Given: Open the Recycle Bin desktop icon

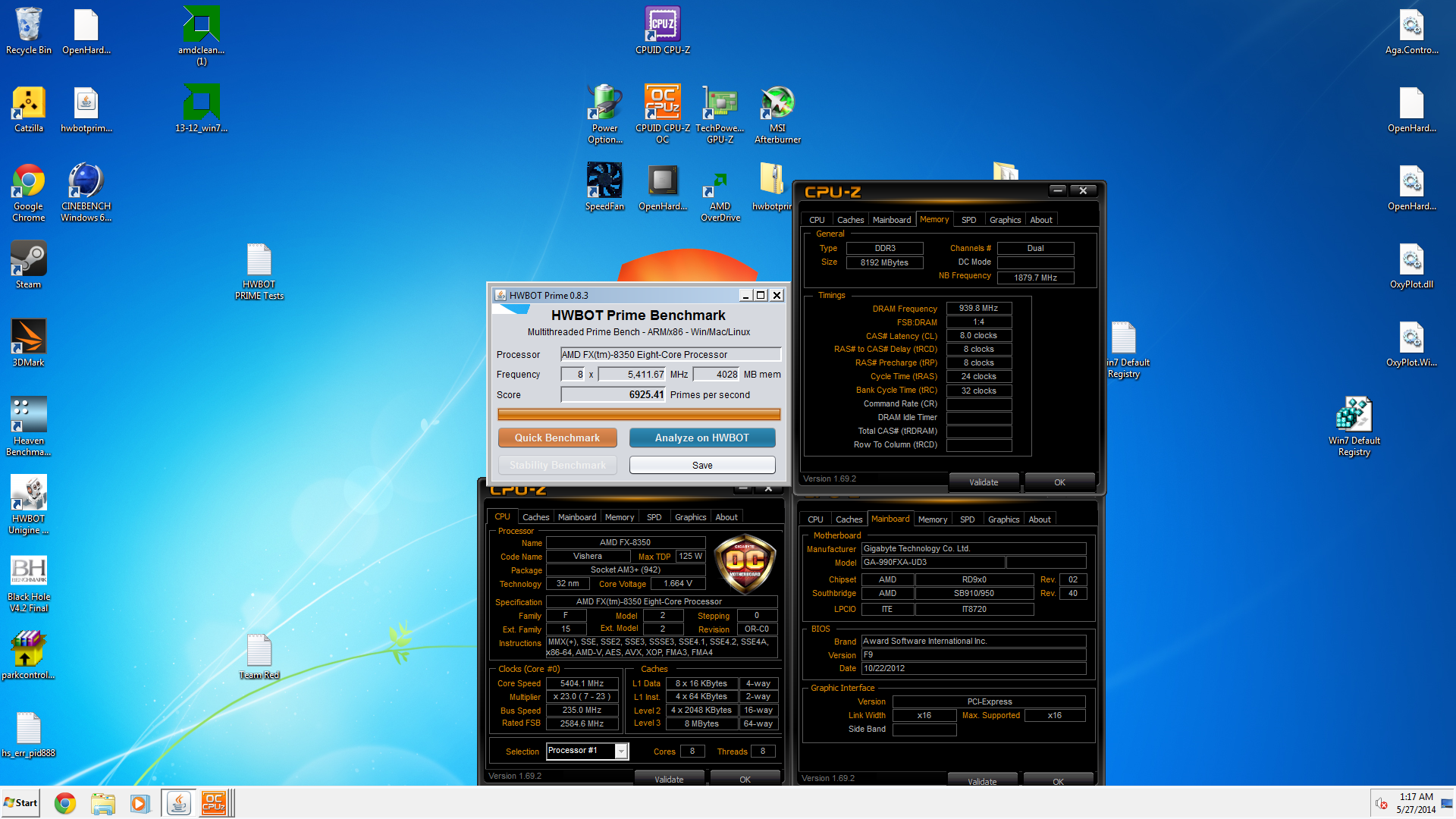Looking at the screenshot, I should (x=28, y=32).
